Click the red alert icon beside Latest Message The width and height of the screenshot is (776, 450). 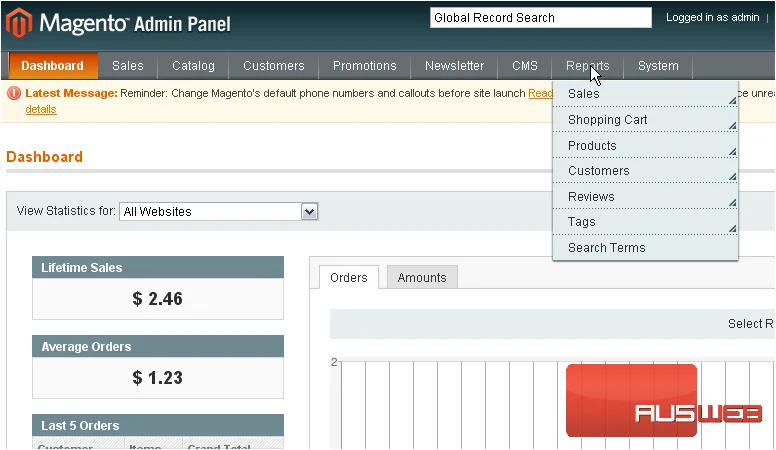pos(14,93)
